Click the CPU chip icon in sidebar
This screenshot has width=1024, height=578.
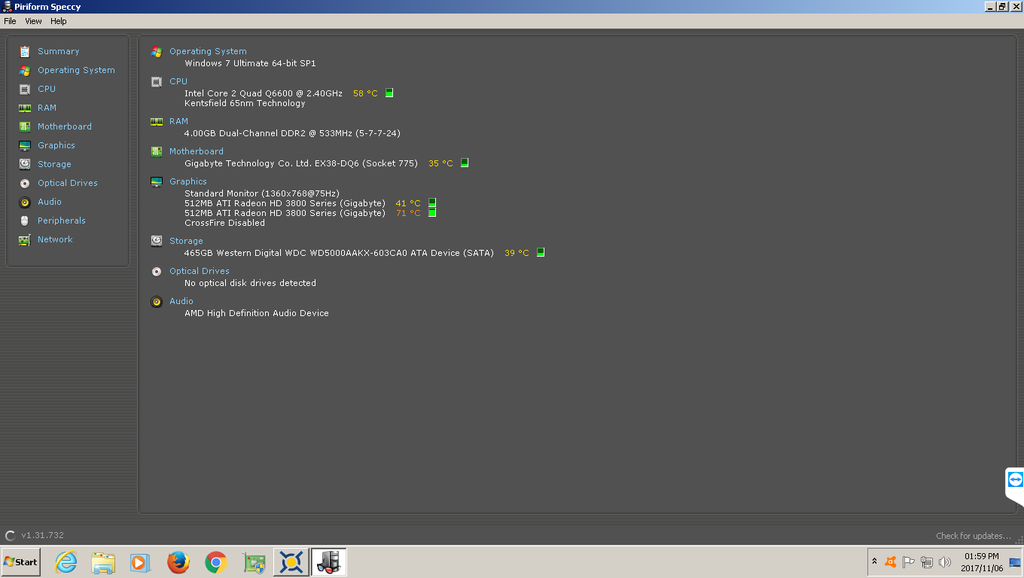pyautogui.click(x=25, y=89)
